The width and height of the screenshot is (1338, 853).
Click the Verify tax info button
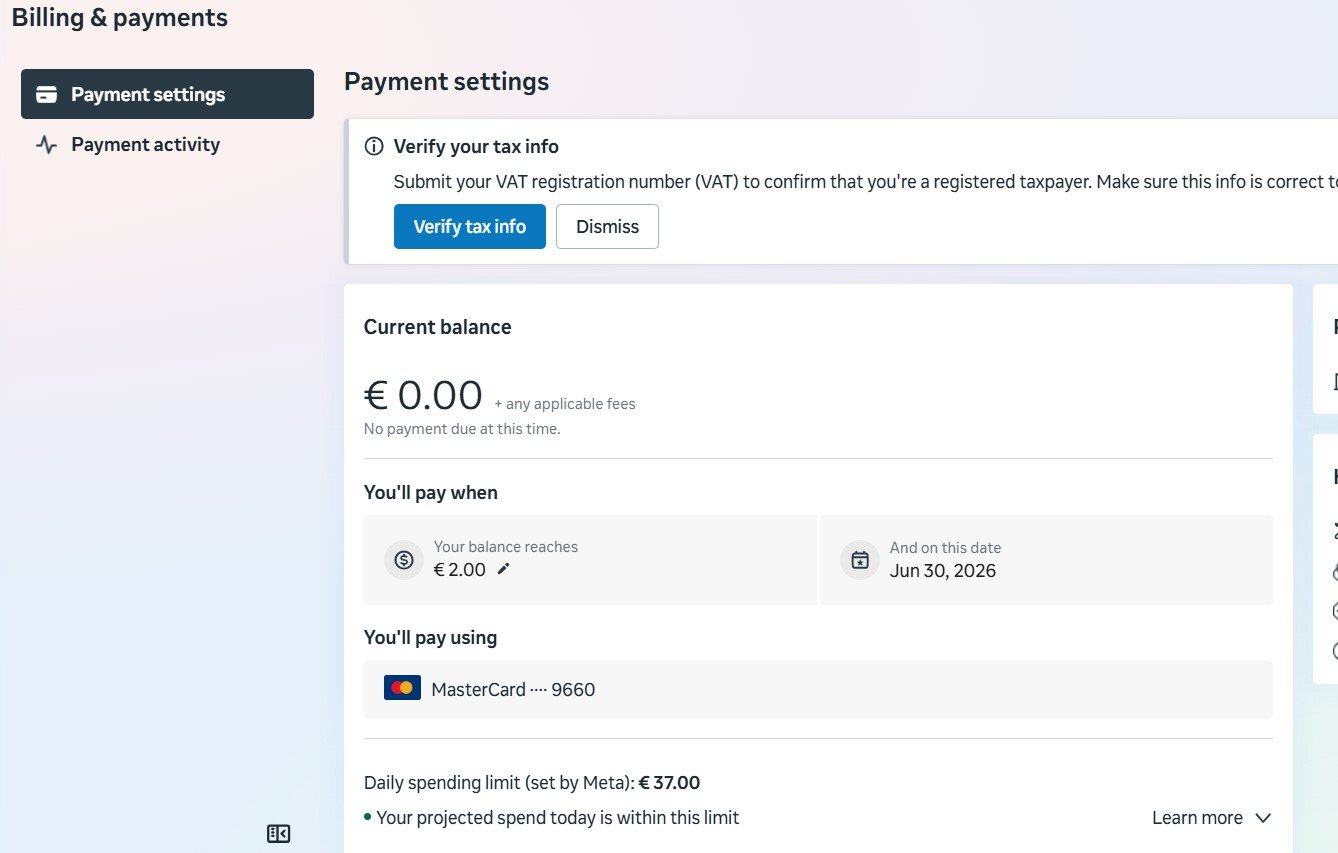coord(470,227)
